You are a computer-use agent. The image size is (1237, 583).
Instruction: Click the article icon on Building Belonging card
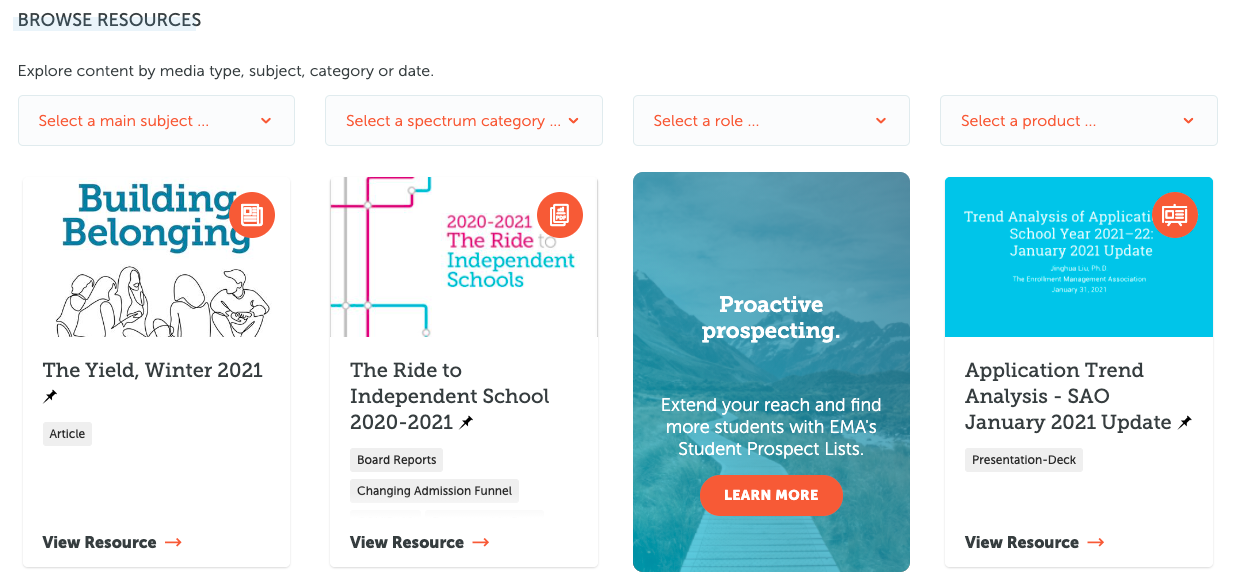tap(252, 215)
